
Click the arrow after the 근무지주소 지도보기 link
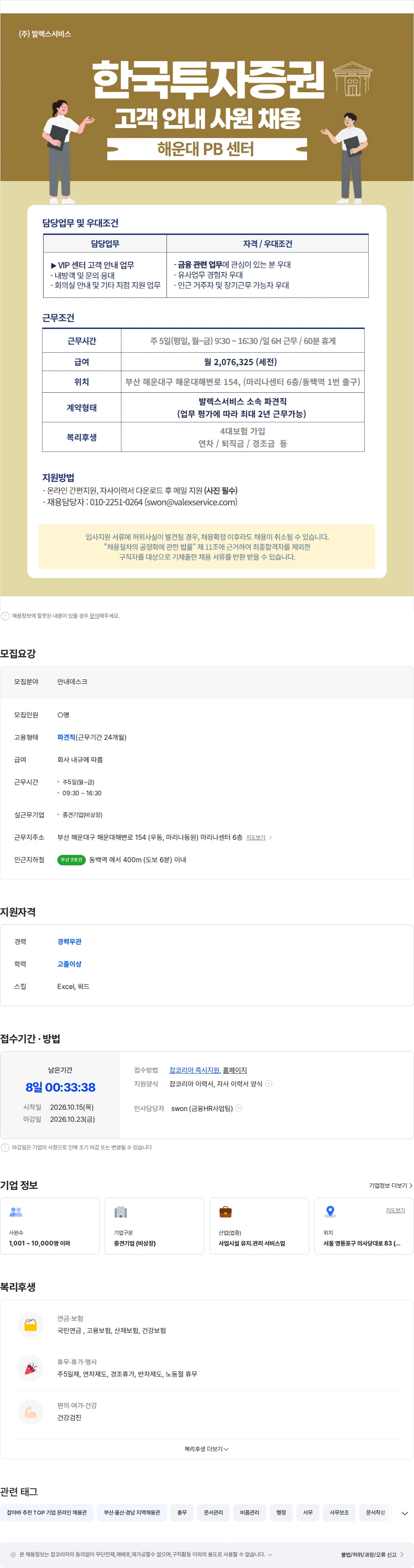tap(270, 838)
